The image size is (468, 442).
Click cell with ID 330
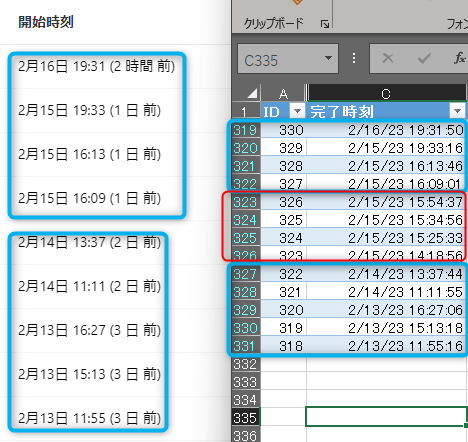tap(283, 130)
